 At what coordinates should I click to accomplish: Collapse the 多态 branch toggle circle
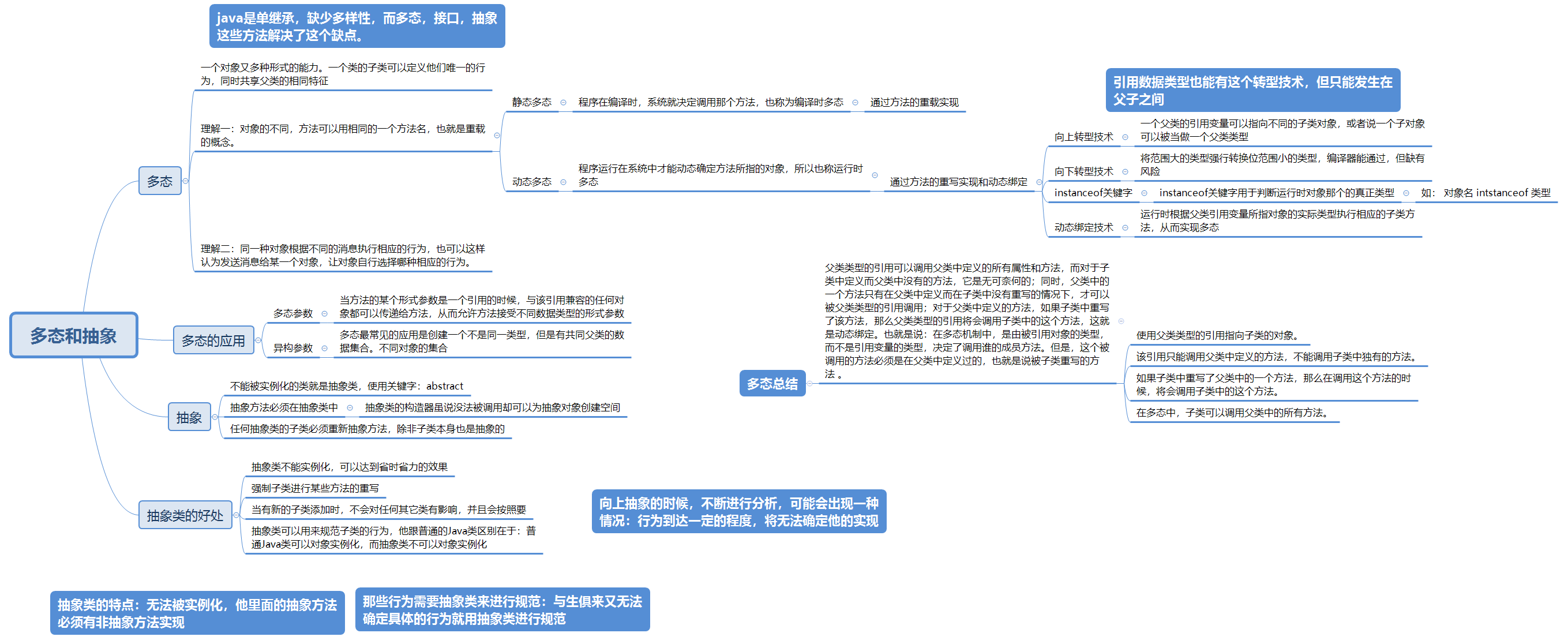(x=186, y=181)
